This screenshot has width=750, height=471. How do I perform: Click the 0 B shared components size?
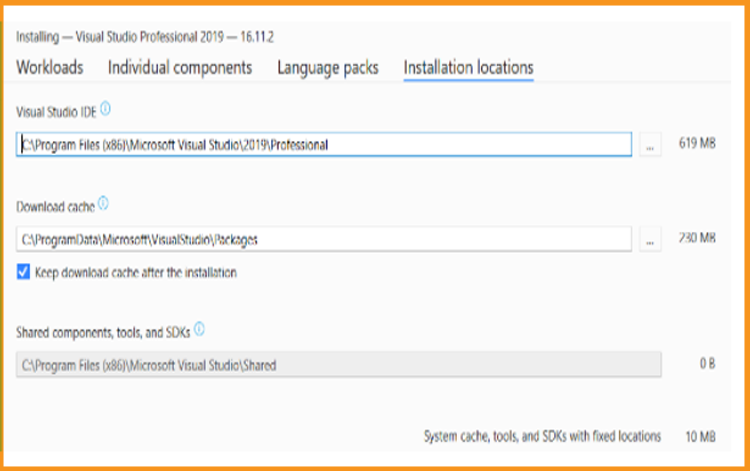707,363
